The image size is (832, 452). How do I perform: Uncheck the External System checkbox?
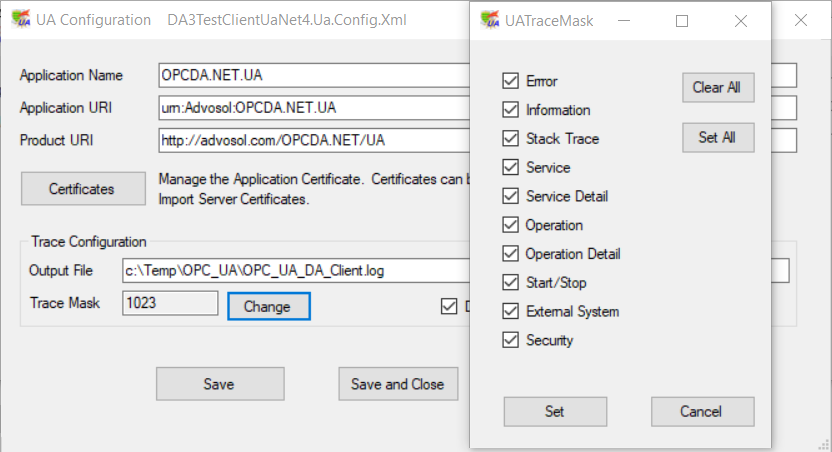pyautogui.click(x=511, y=312)
